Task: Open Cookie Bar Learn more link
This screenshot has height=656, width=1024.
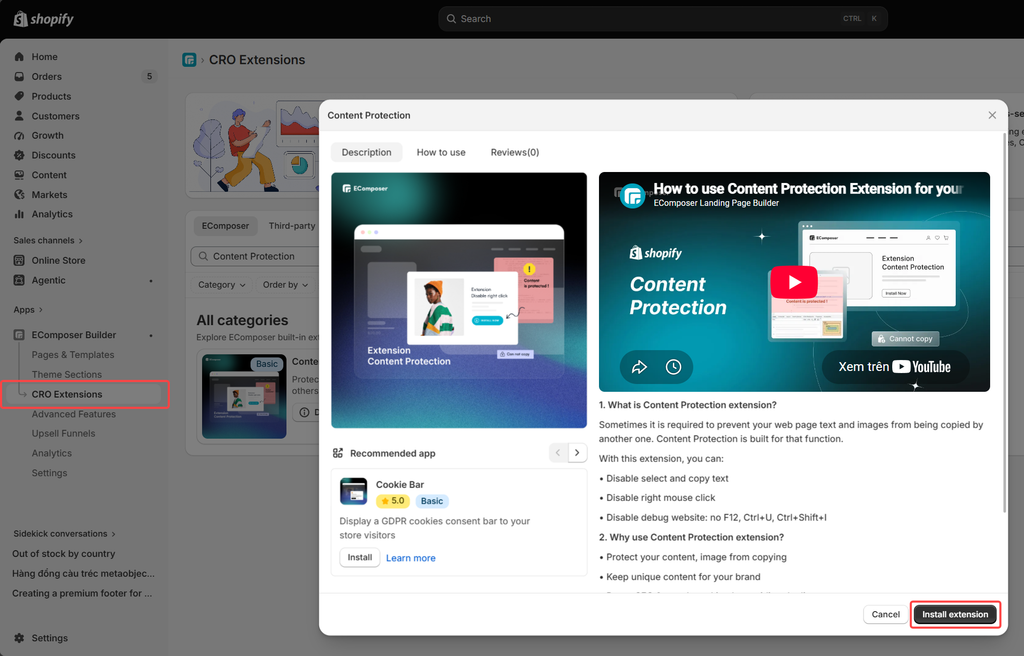Action: click(411, 558)
